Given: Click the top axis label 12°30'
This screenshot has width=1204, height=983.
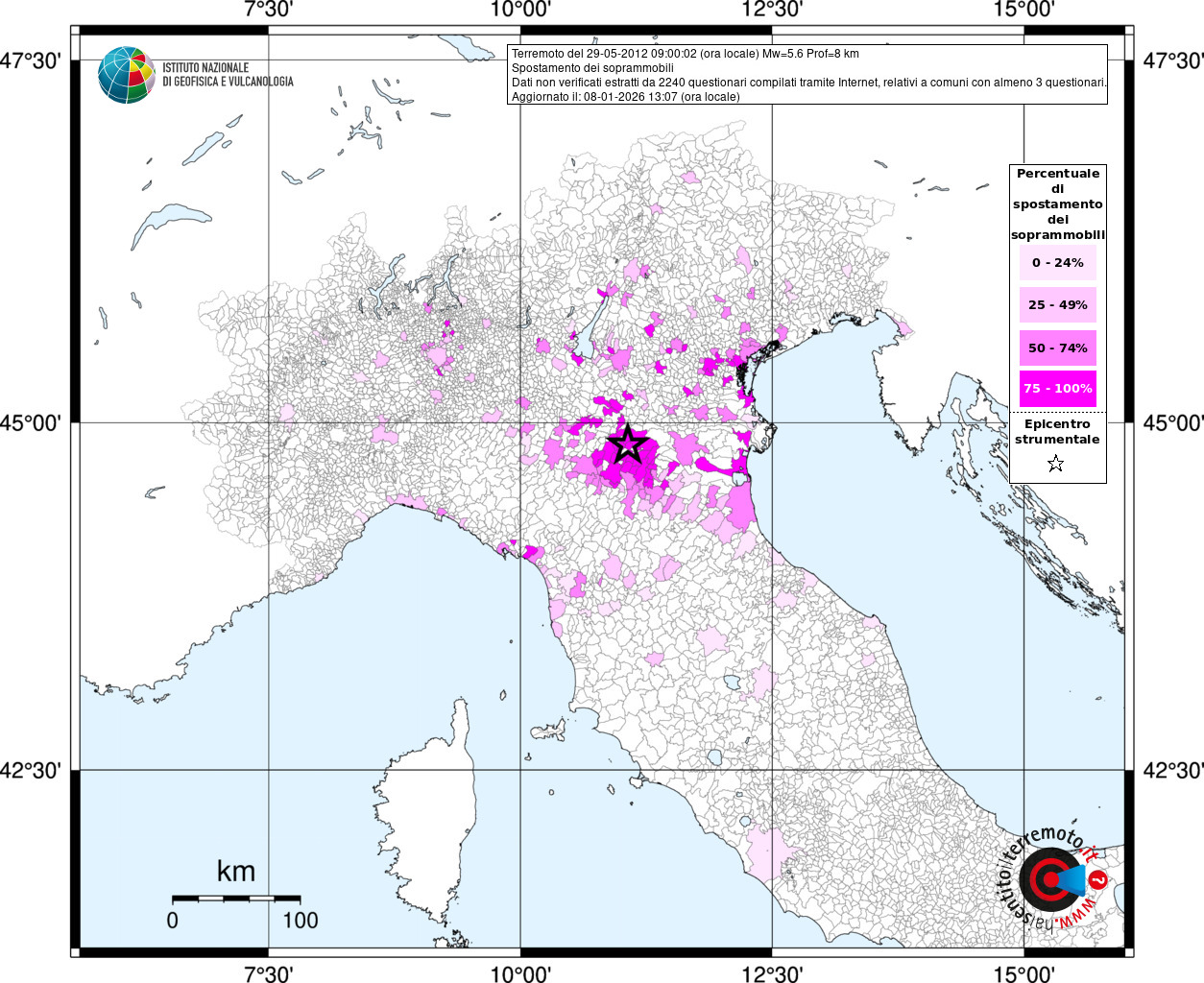Looking at the screenshot, I should (x=773, y=10).
